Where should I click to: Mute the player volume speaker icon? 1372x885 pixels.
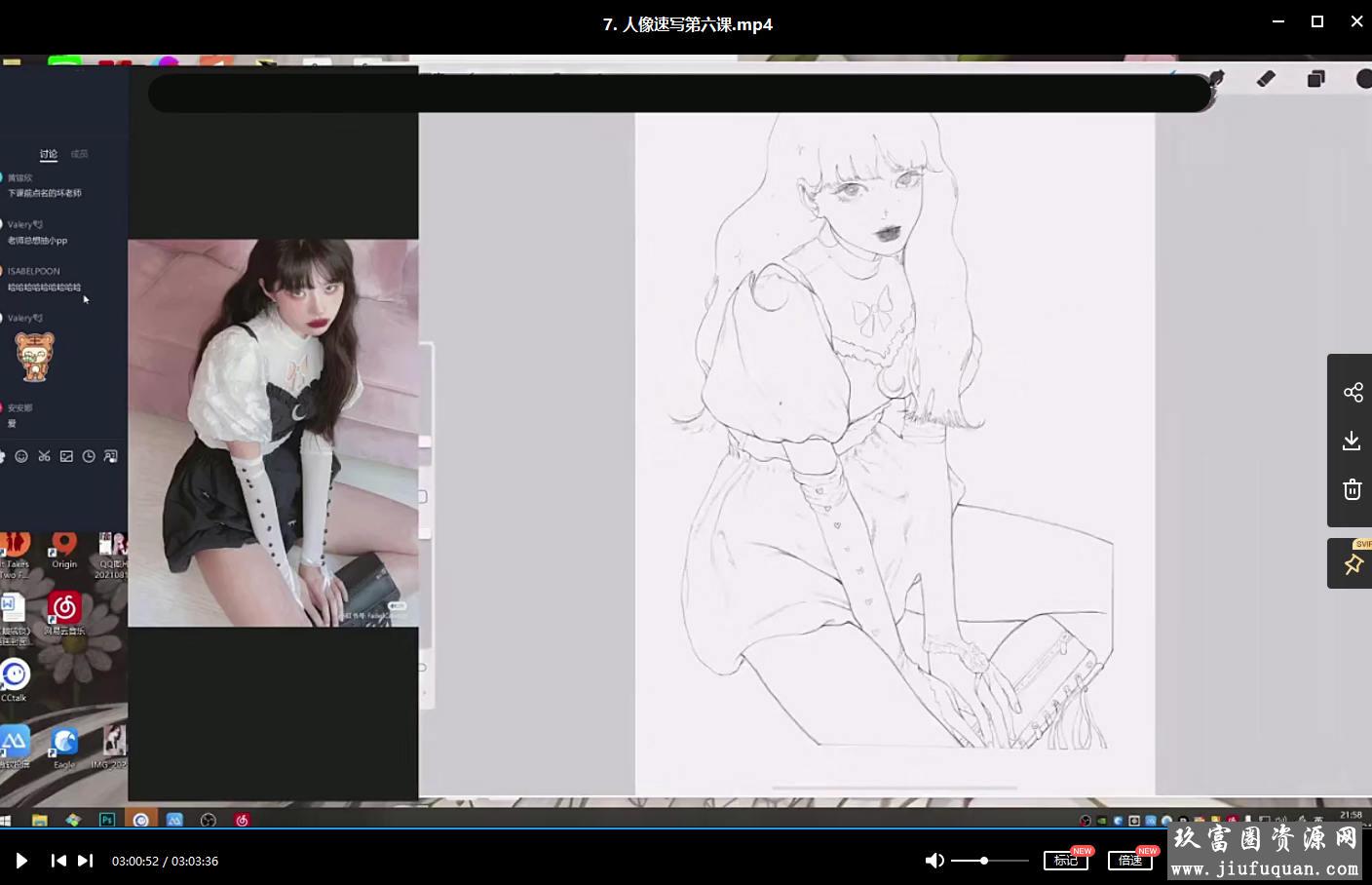pyautogui.click(x=934, y=861)
